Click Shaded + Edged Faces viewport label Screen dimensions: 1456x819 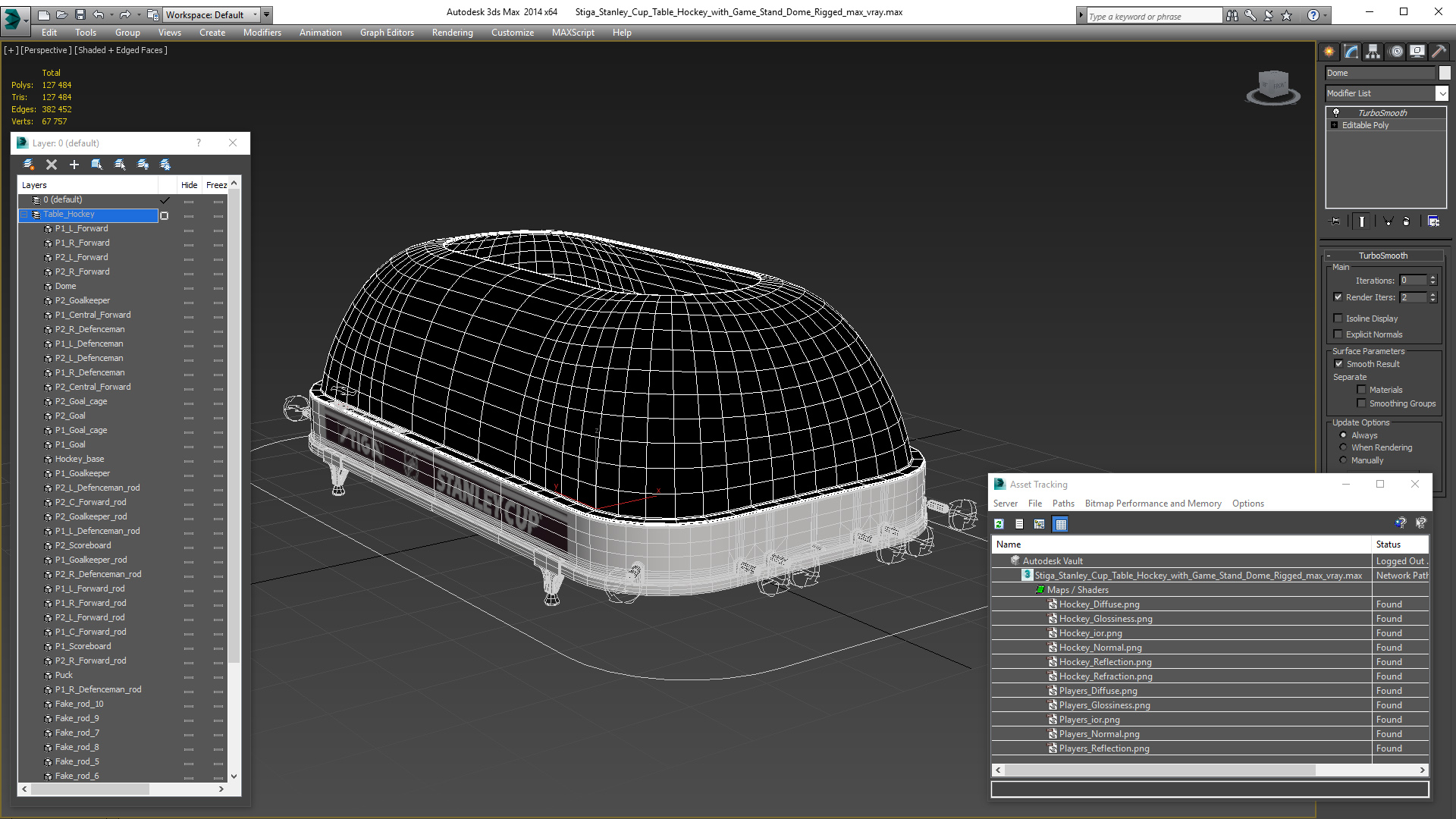coord(121,50)
